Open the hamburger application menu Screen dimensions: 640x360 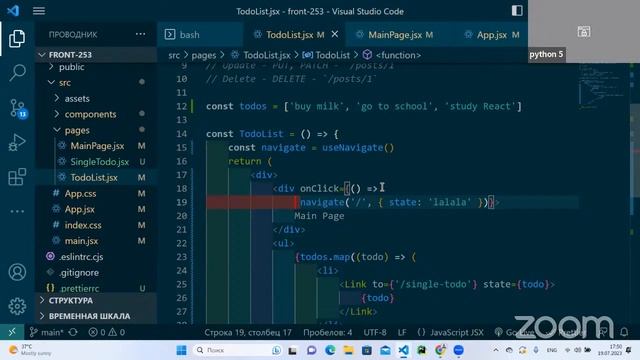tap(39, 11)
